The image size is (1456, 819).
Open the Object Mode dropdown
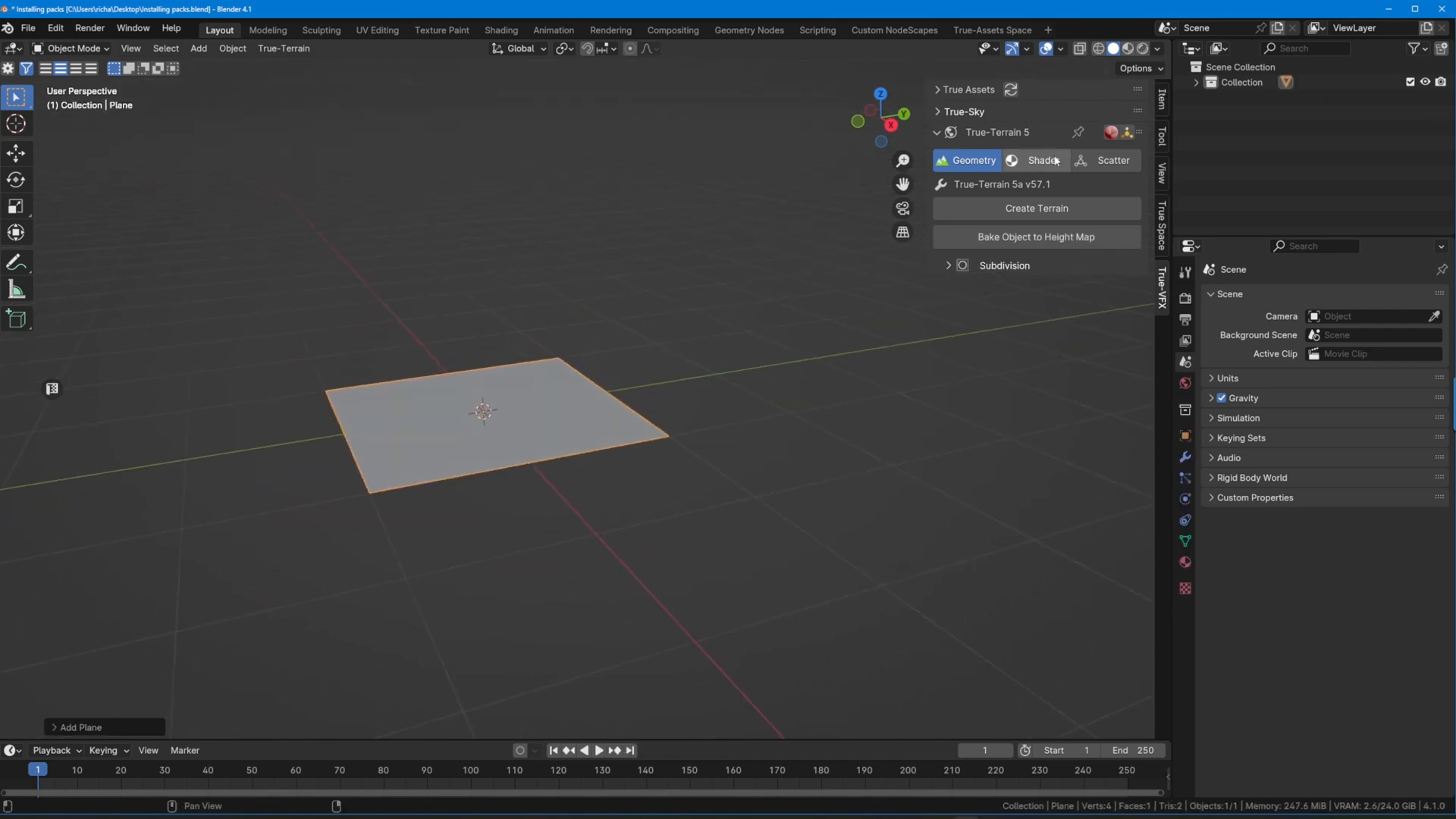pyautogui.click(x=71, y=49)
